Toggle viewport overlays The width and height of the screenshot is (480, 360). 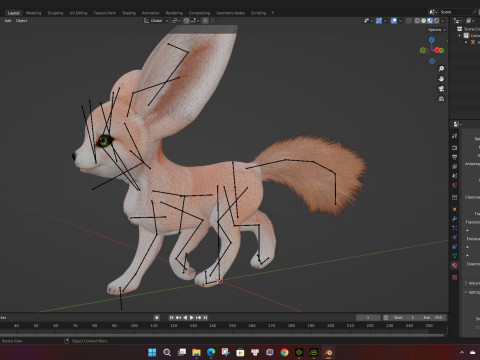pyautogui.click(x=394, y=21)
